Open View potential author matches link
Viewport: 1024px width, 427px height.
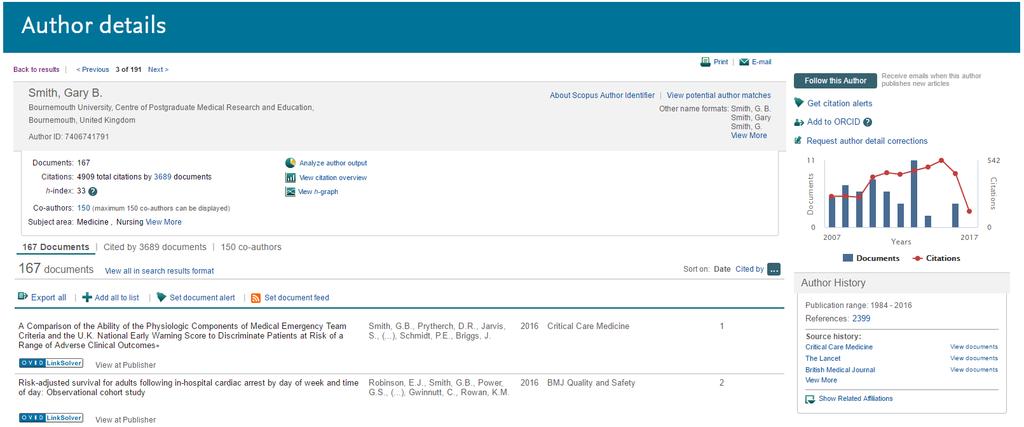(718, 95)
